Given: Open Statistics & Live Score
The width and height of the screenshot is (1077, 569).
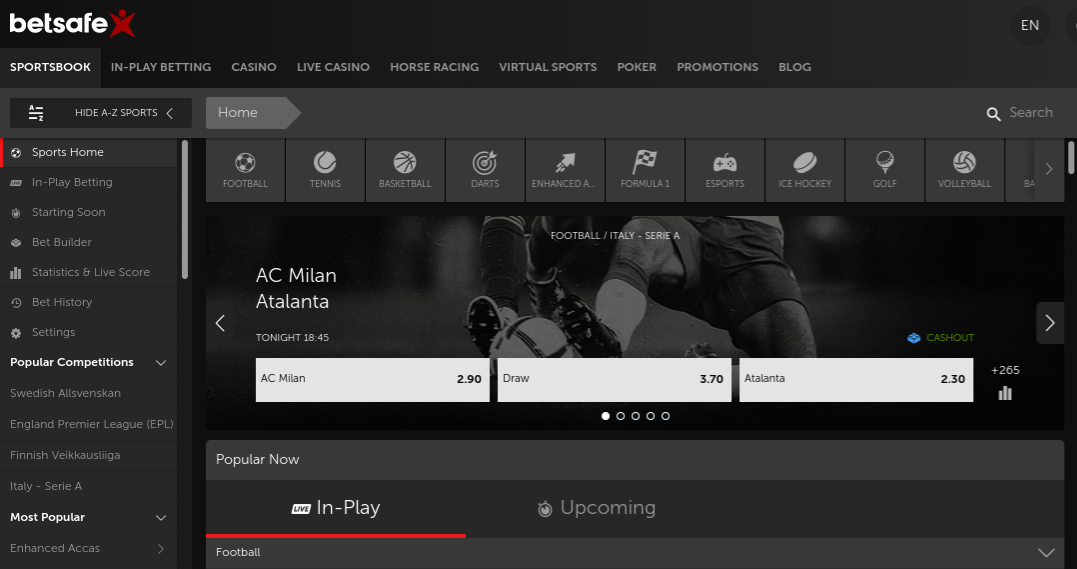Looking at the screenshot, I should [x=89, y=272].
